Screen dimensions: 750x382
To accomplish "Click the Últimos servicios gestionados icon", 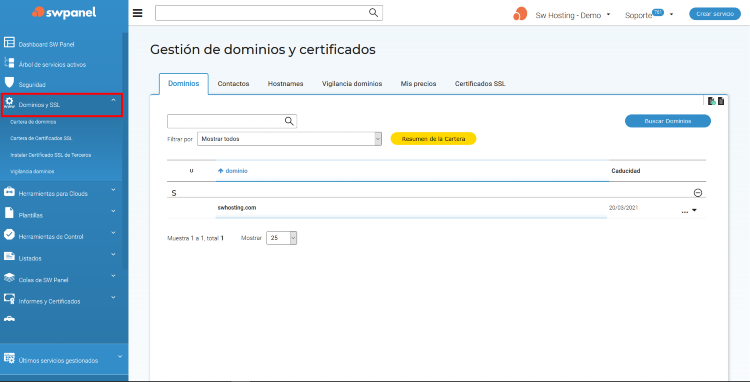I will (9, 358).
